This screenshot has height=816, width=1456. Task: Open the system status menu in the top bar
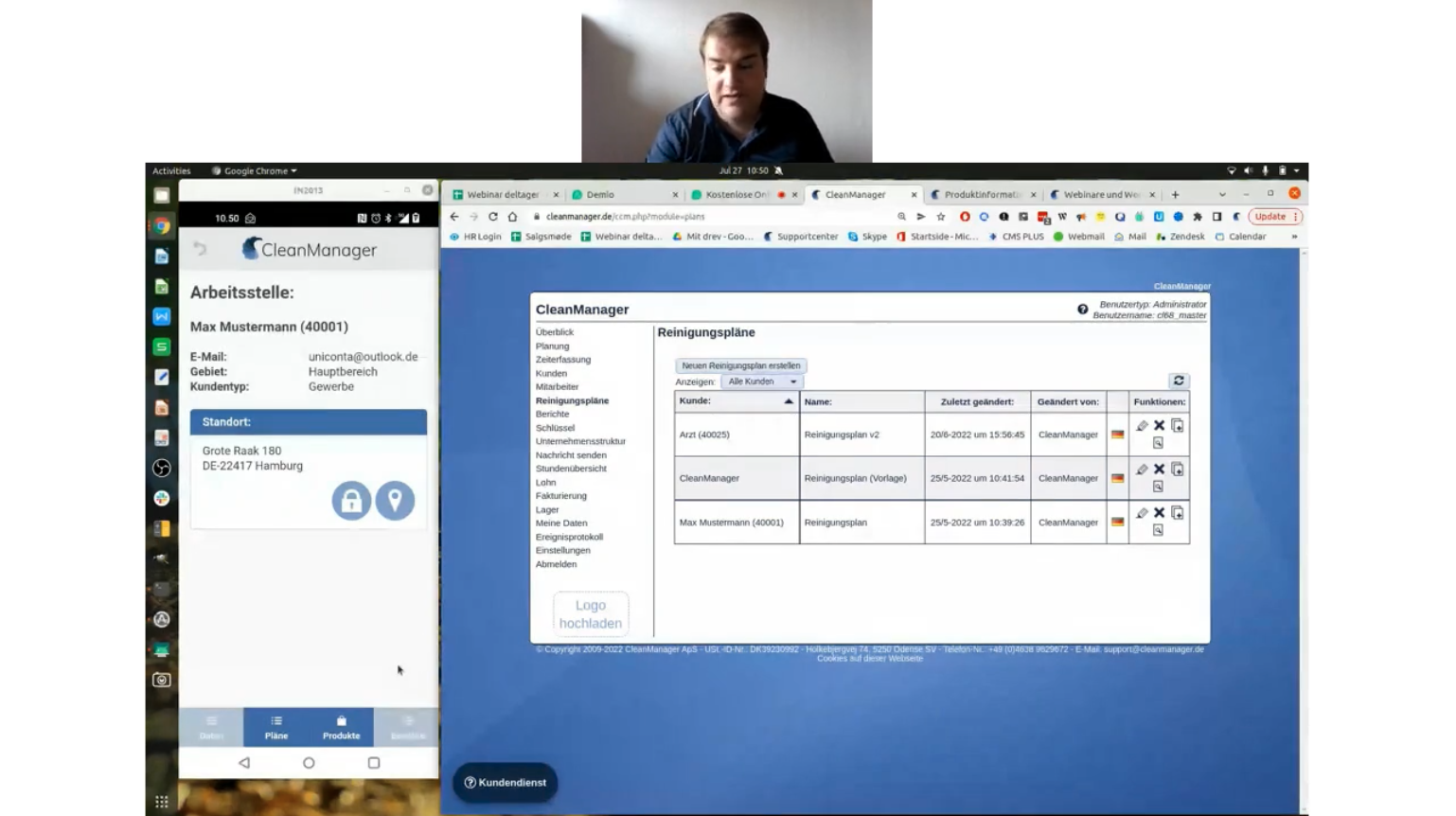(1264, 171)
